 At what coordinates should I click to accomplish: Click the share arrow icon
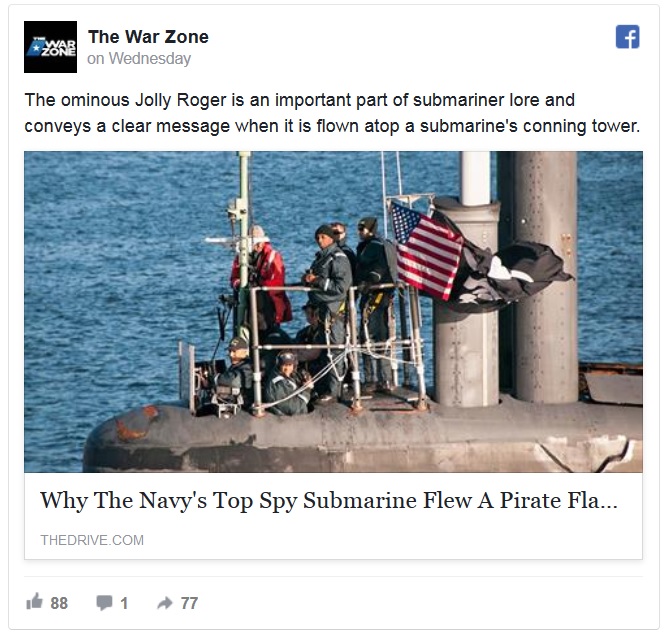point(165,602)
